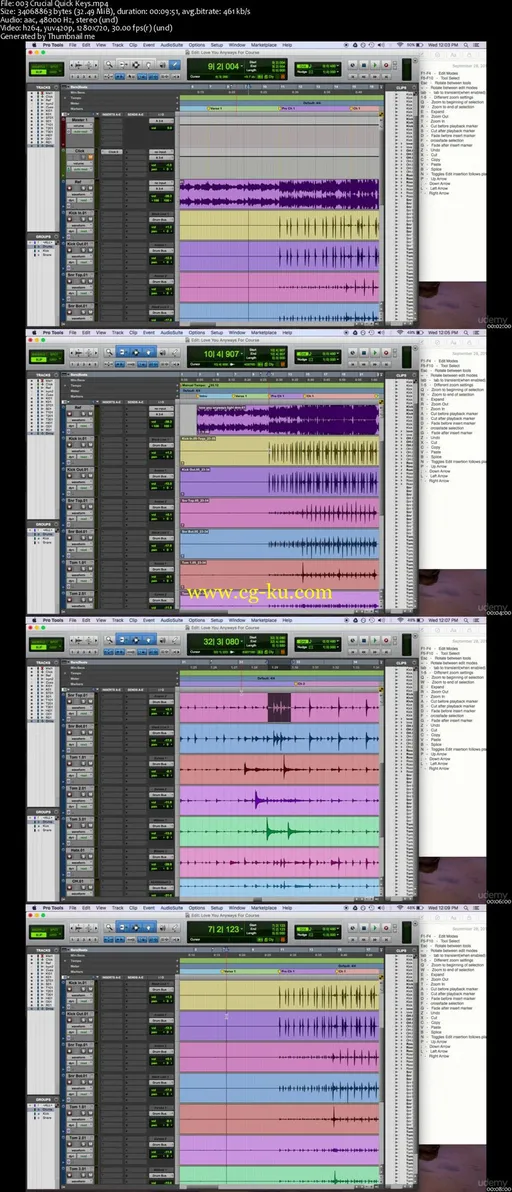The image size is (512, 1192).
Task: Click the TRACKS list header in the 12:07 PM frame
Action: click(43, 663)
